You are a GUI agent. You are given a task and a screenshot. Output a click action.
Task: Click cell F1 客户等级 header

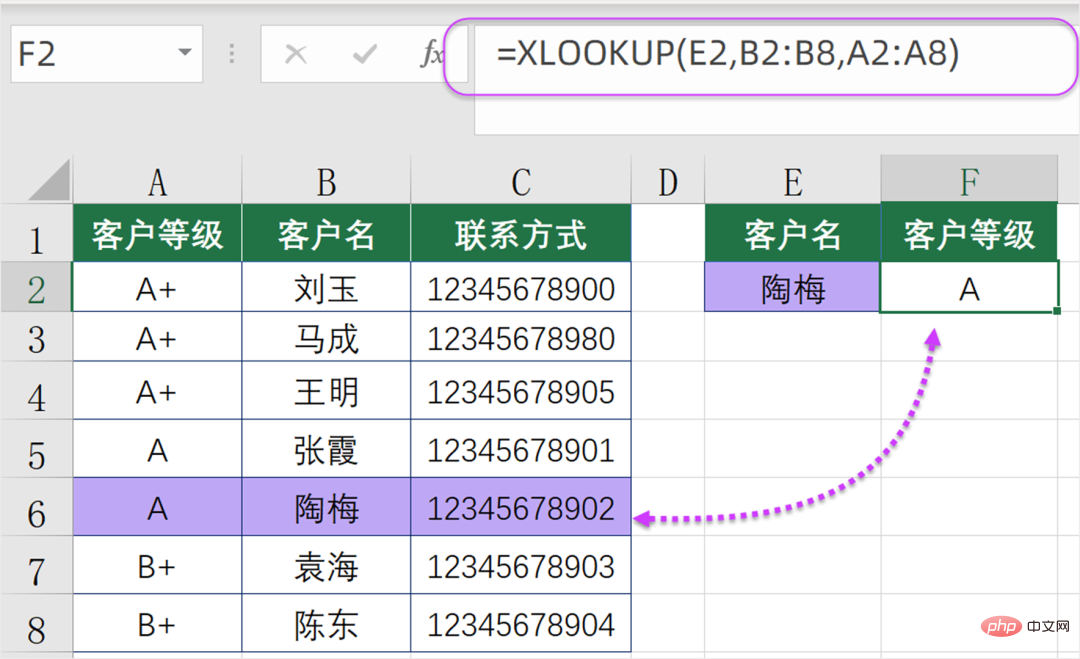[x=969, y=233]
